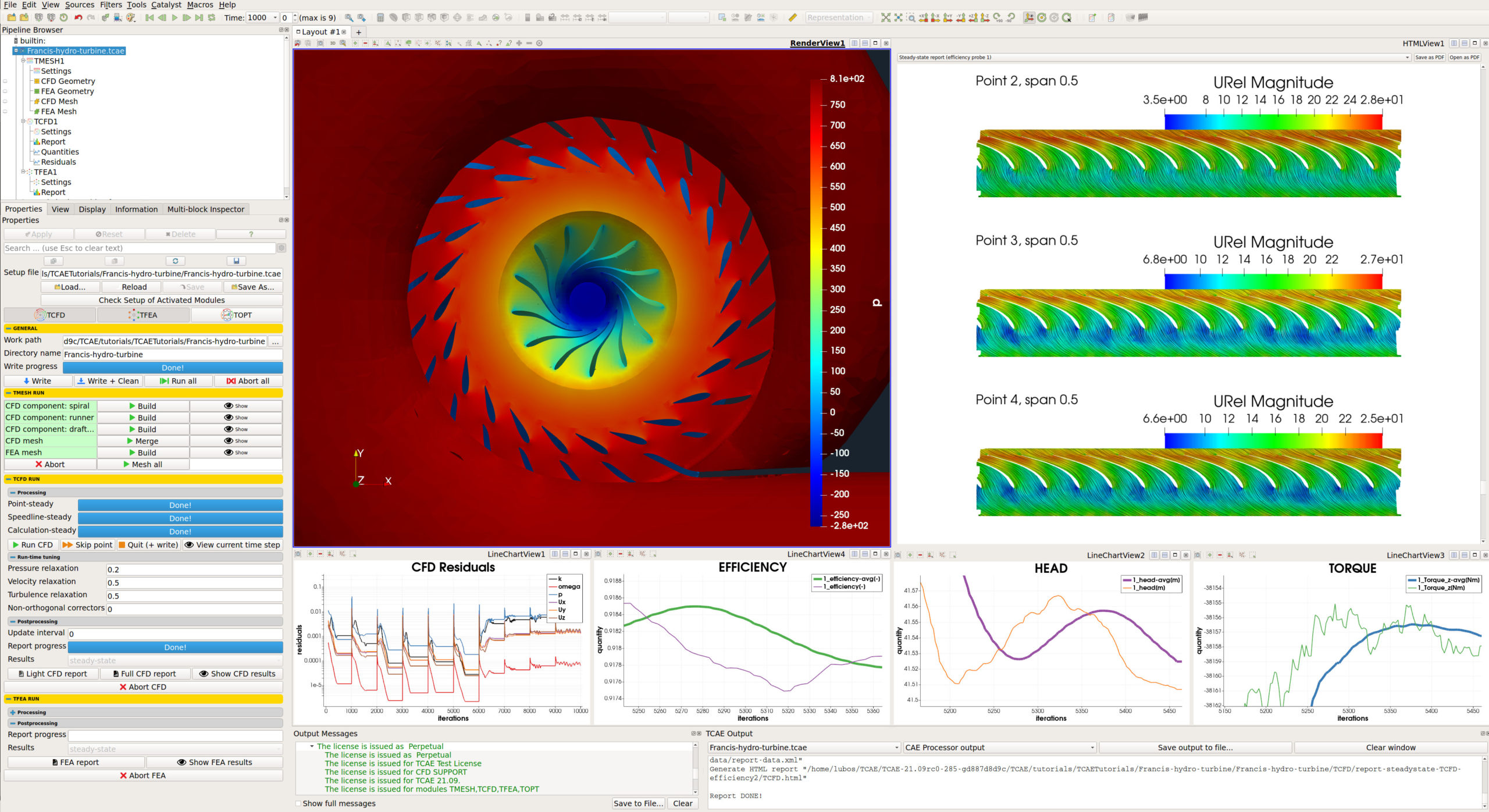Click the Pressure relaxation input field

tap(194, 569)
